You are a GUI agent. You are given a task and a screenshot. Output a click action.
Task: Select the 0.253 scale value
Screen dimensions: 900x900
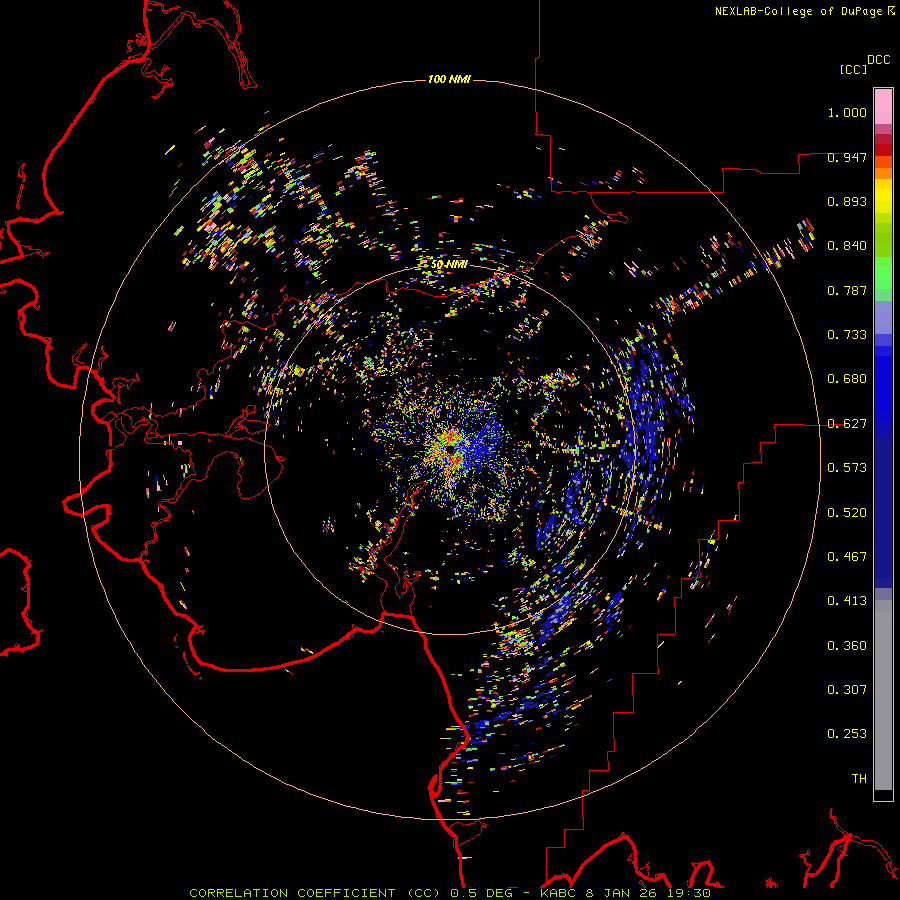coord(847,734)
